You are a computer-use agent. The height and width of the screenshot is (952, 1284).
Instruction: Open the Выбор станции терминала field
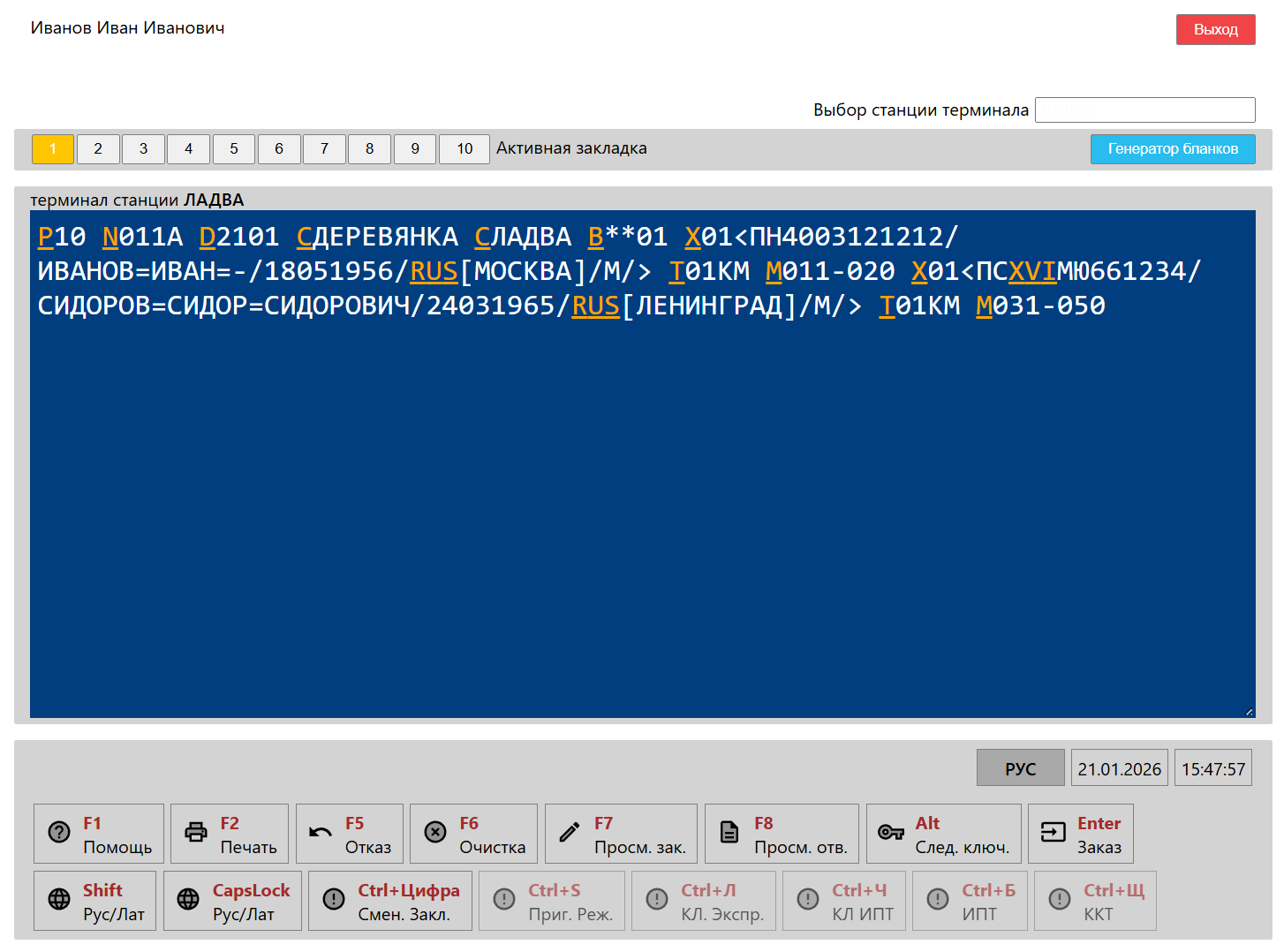point(1144,110)
